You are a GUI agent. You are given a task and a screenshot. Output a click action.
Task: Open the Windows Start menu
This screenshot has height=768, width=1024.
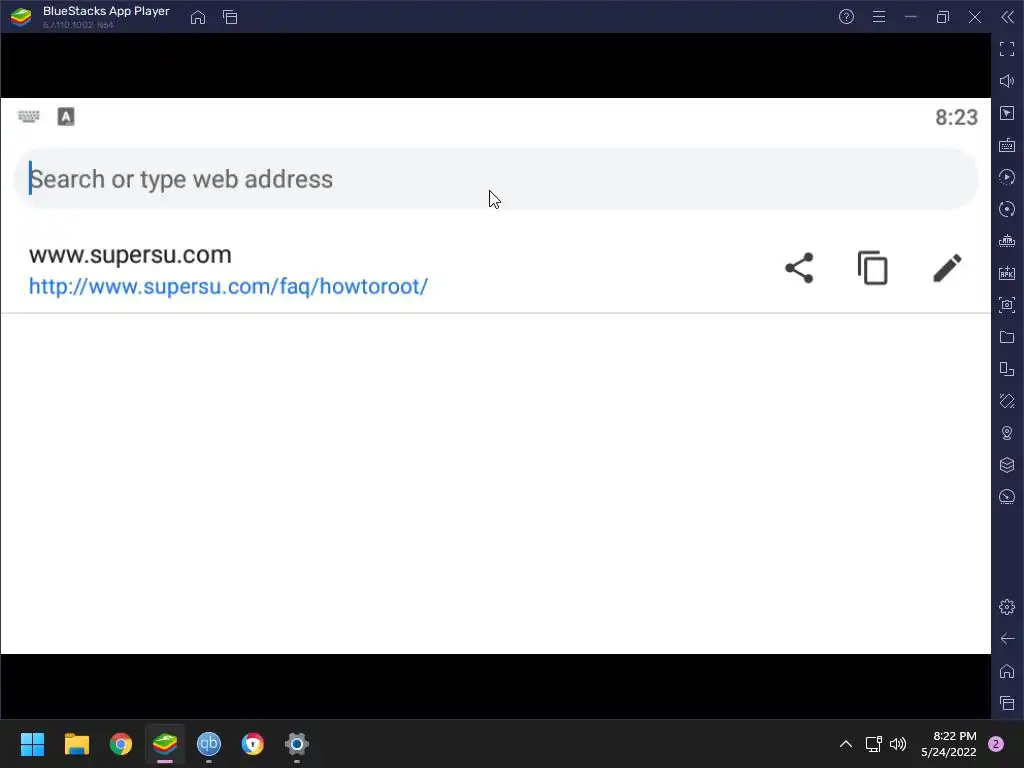coord(32,744)
